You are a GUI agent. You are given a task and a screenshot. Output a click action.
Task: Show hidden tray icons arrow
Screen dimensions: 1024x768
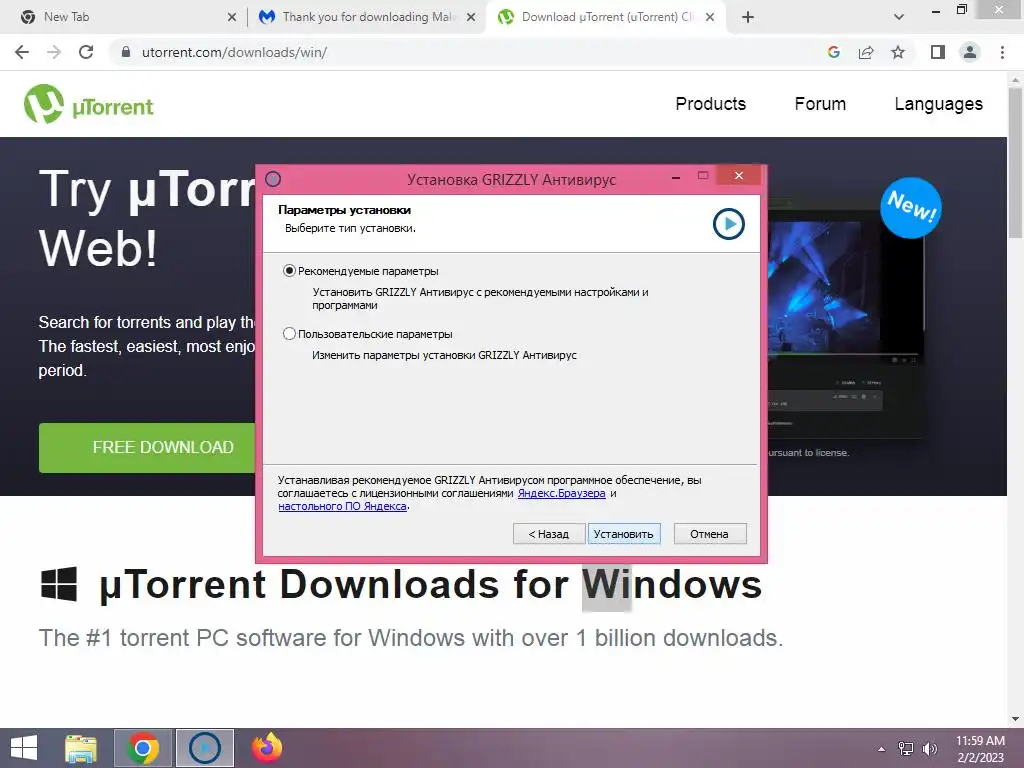tap(881, 749)
